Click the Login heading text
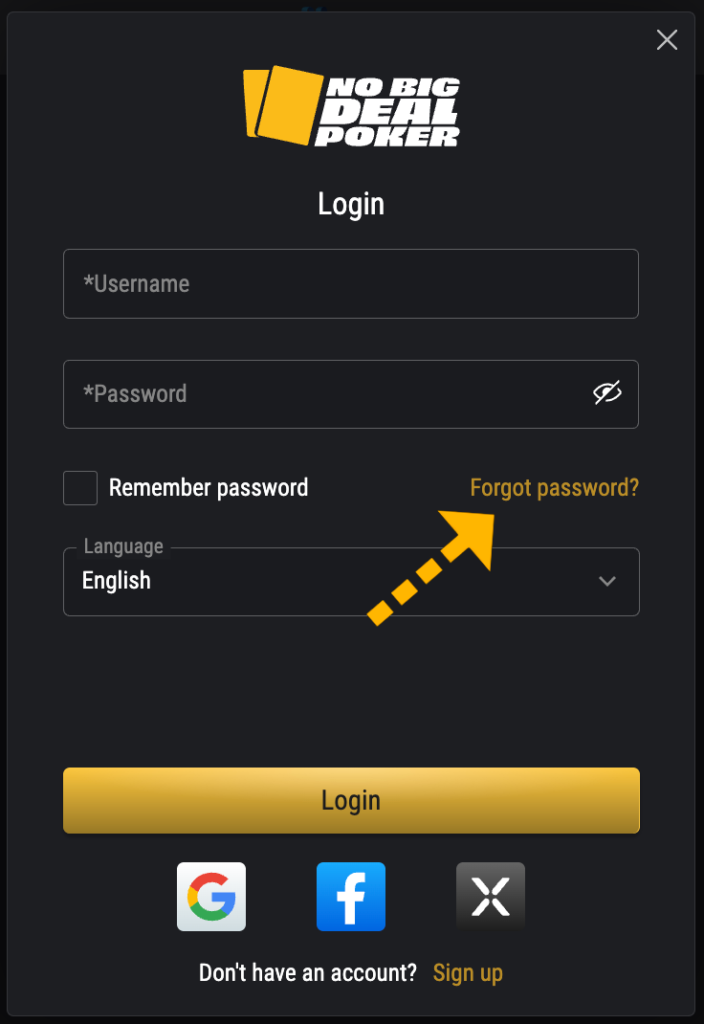Screen dimensions: 704x1024 click(x=351, y=204)
